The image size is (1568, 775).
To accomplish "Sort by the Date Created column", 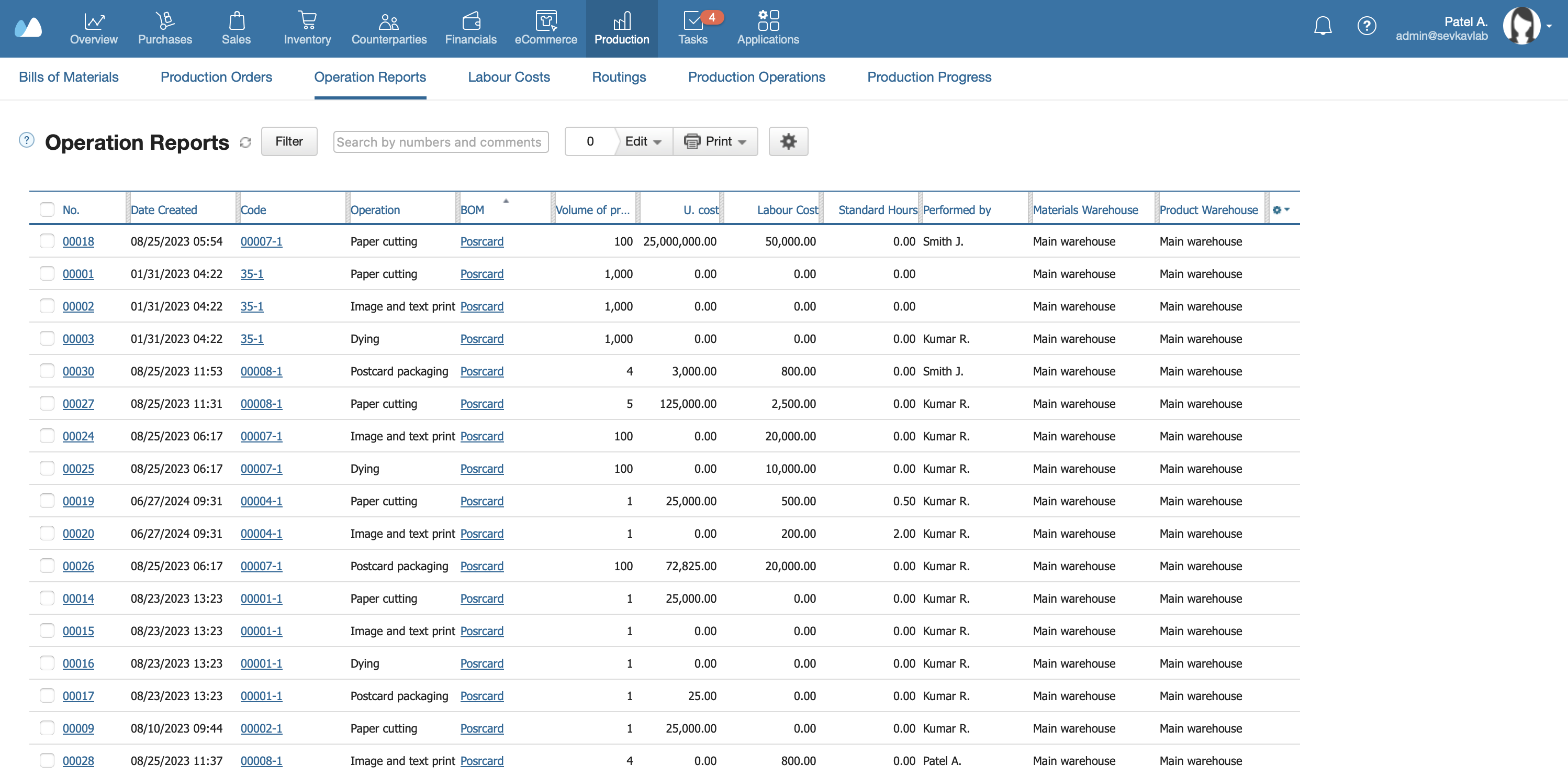I will click(x=164, y=210).
